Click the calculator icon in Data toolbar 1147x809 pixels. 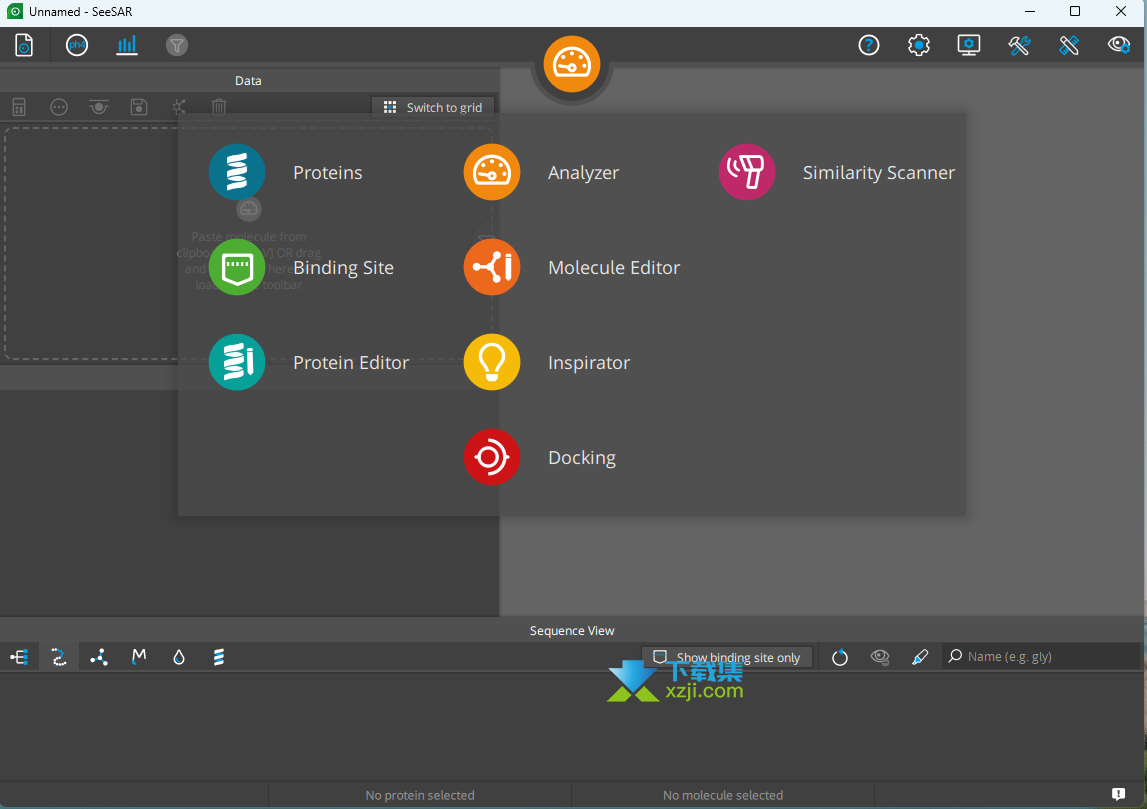coord(19,108)
